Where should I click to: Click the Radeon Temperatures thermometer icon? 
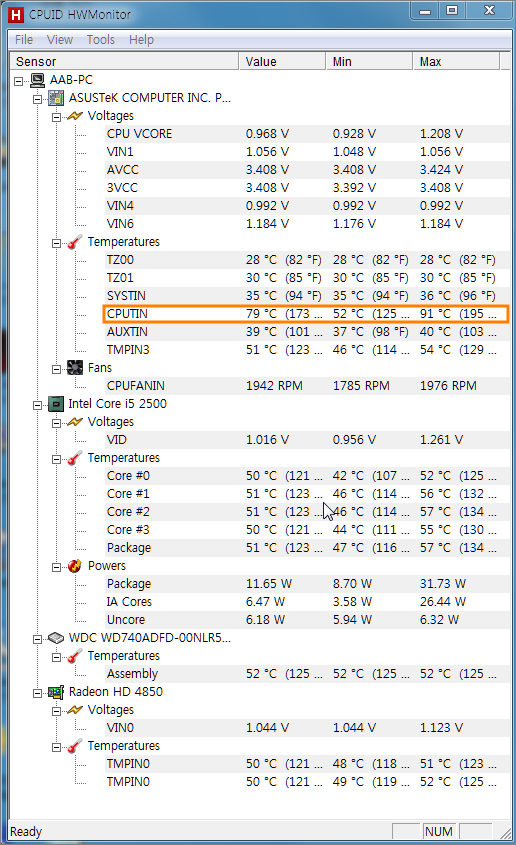[x=75, y=746]
